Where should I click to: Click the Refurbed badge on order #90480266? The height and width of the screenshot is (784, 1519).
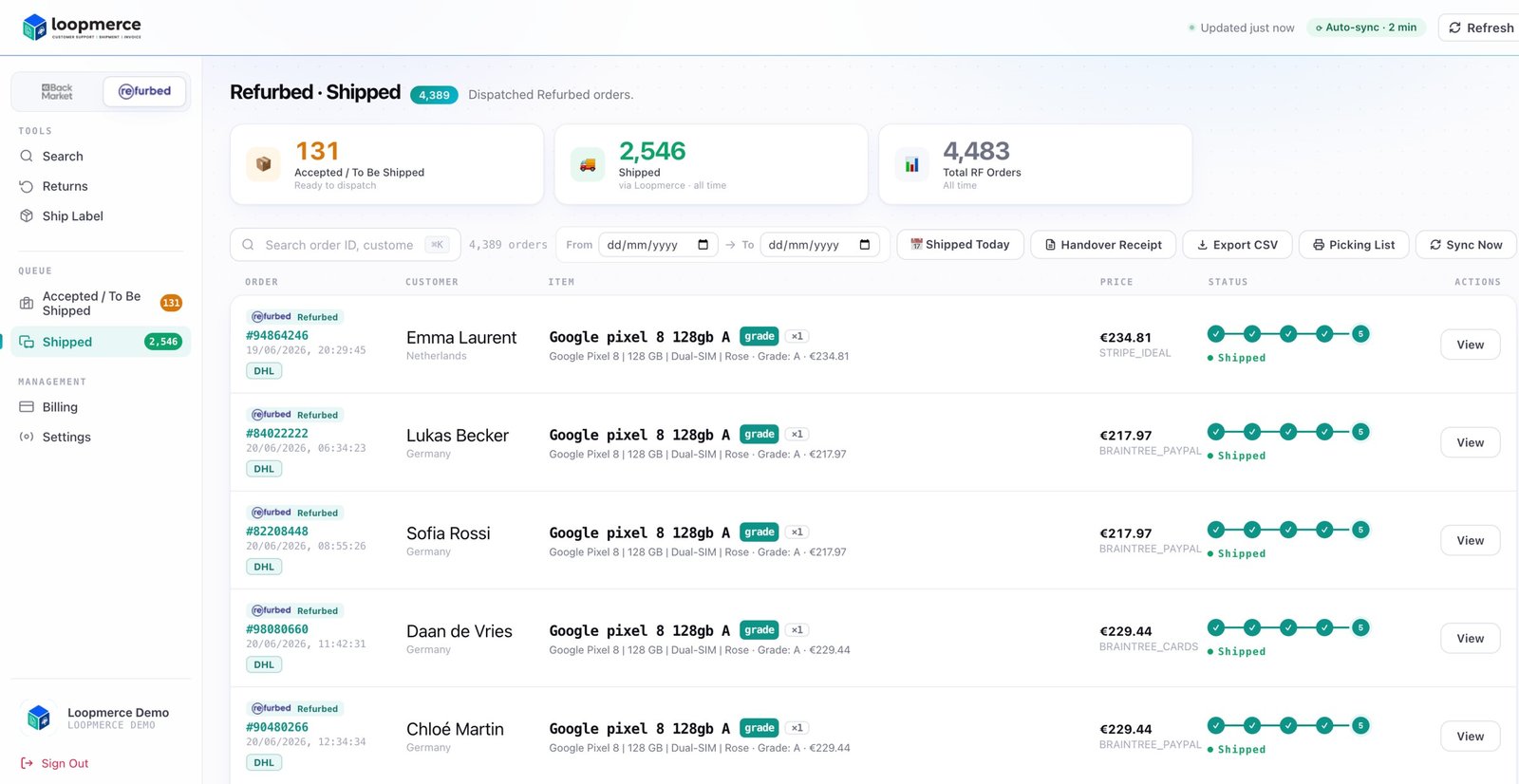tap(295, 709)
